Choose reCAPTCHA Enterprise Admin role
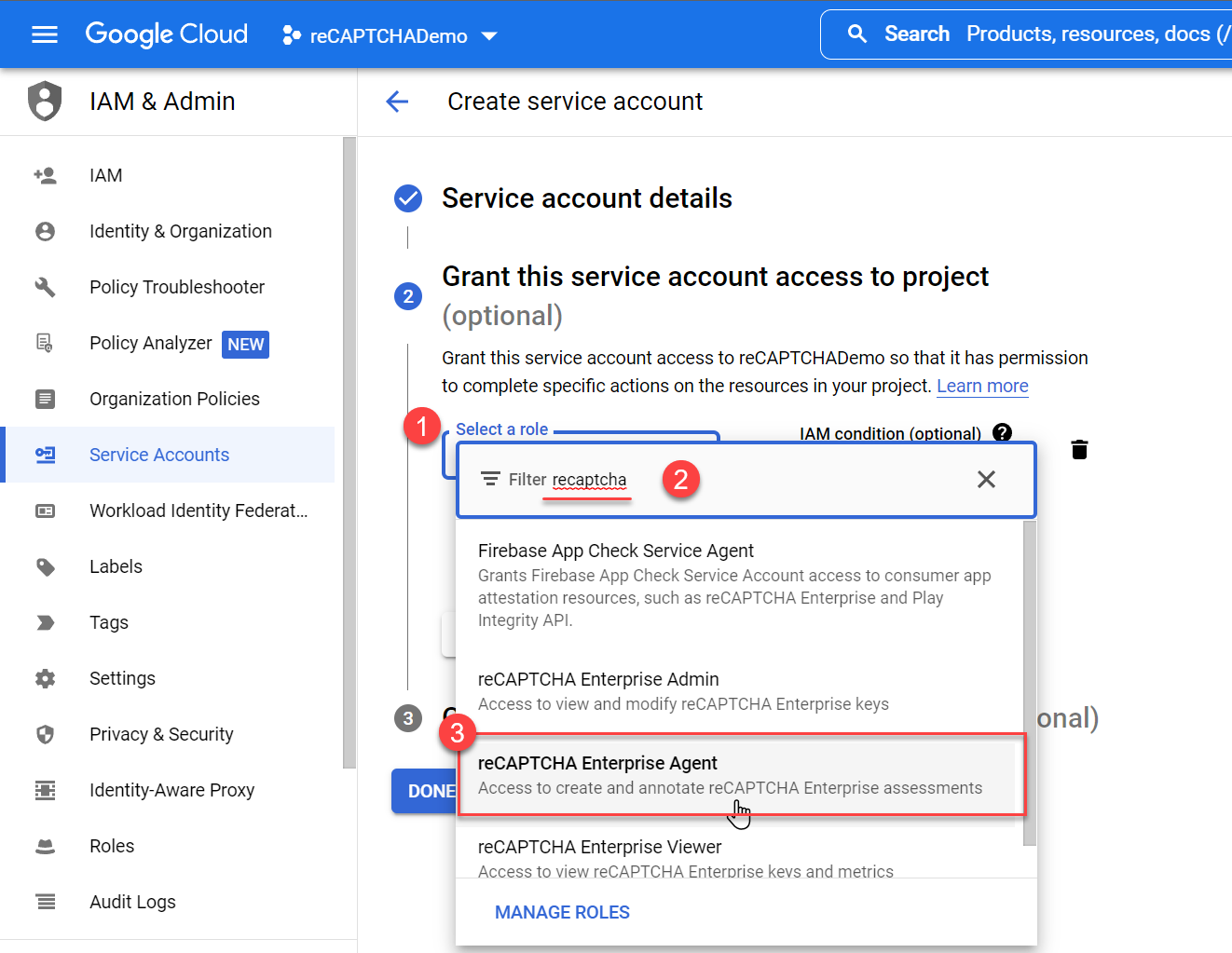The height and width of the screenshot is (953, 1232). tap(740, 691)
